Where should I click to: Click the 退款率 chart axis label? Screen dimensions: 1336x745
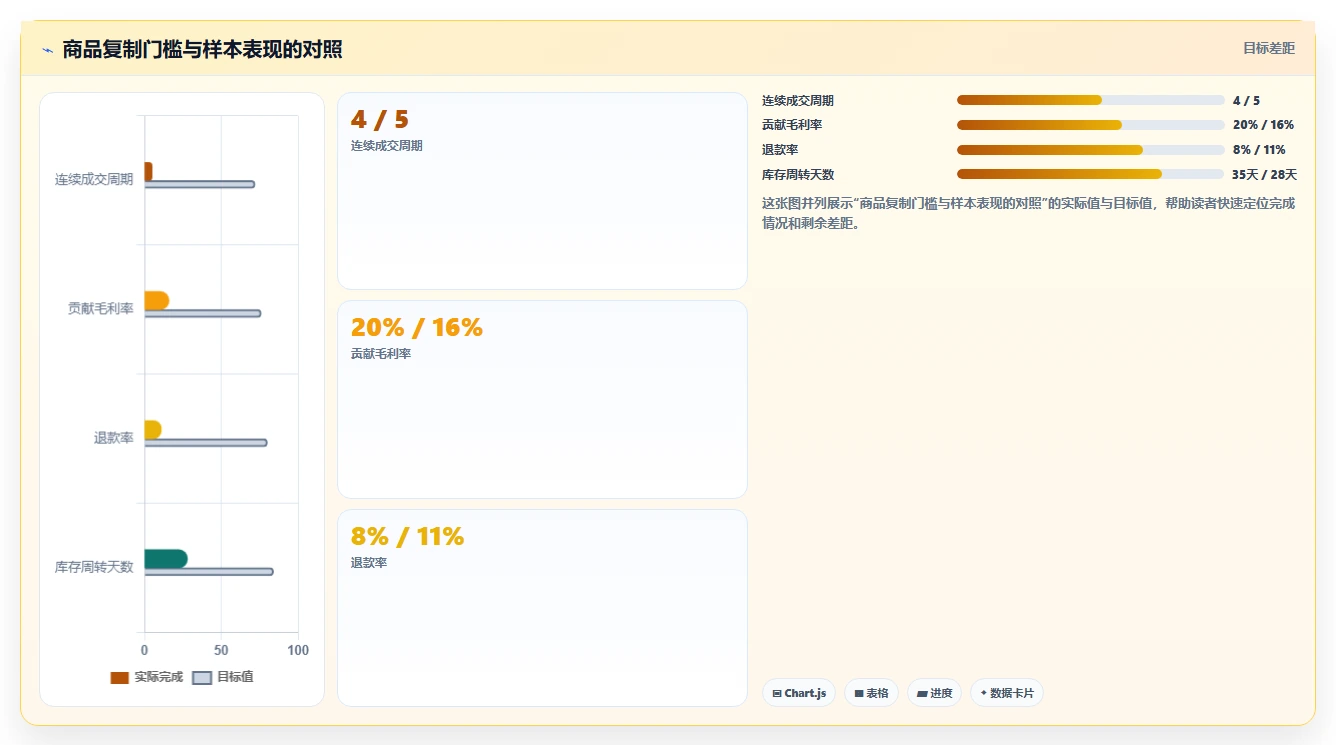point(114,438)
